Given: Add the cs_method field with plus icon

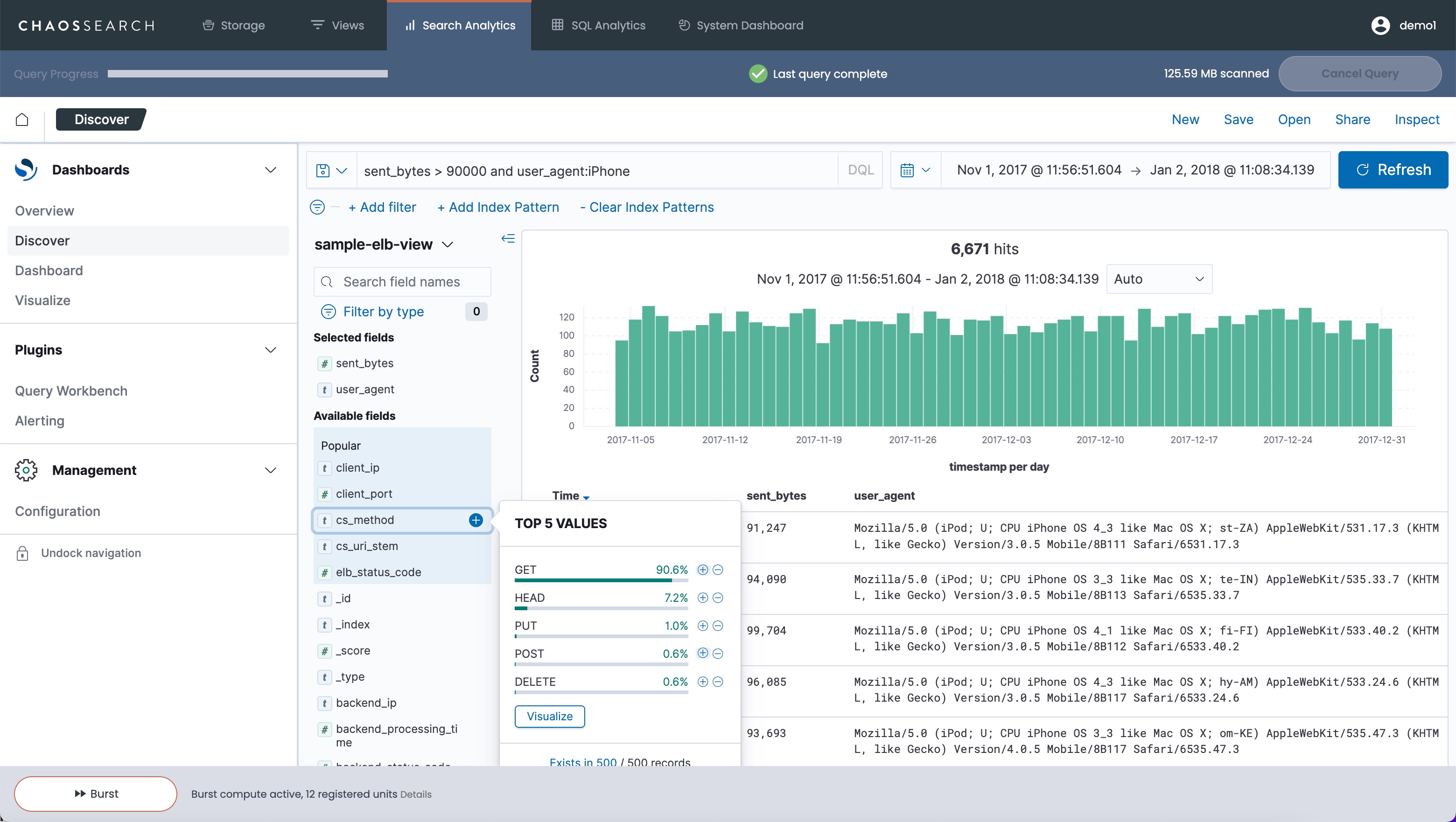Looking at the screenshot, I should click(x=476, y=520).
